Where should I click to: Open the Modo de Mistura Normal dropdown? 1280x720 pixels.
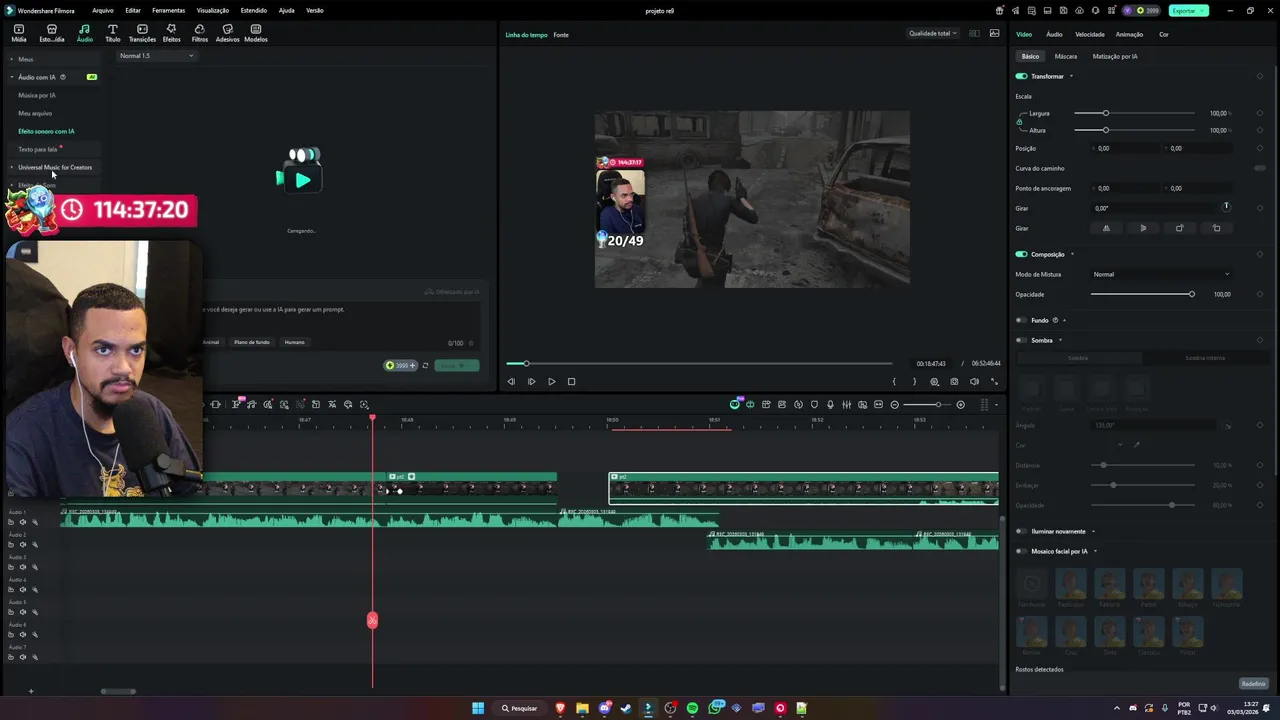point(1161,274)
